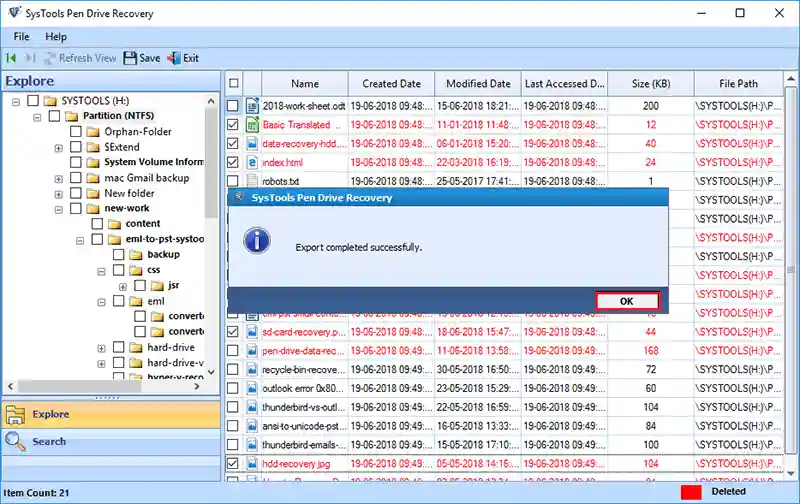Collapse the SYSTOOLS (H:) tree node
The height and width of the screenshot is (504, 800).
coord(16,102)
